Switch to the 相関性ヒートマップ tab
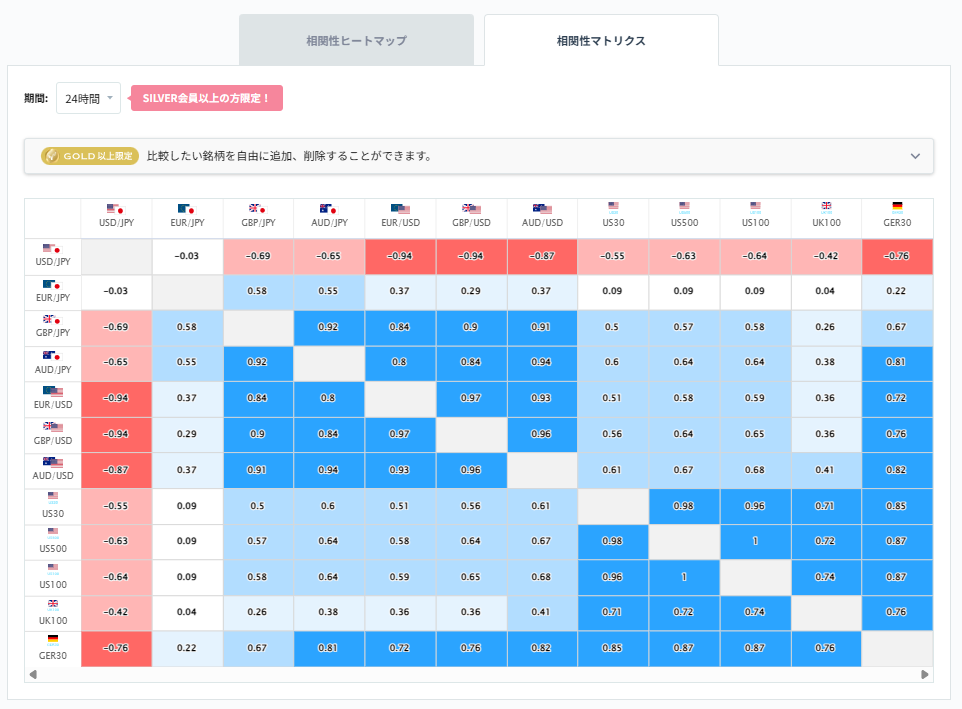962x709 pixels. pyautogui.click(x=357, y=39)
